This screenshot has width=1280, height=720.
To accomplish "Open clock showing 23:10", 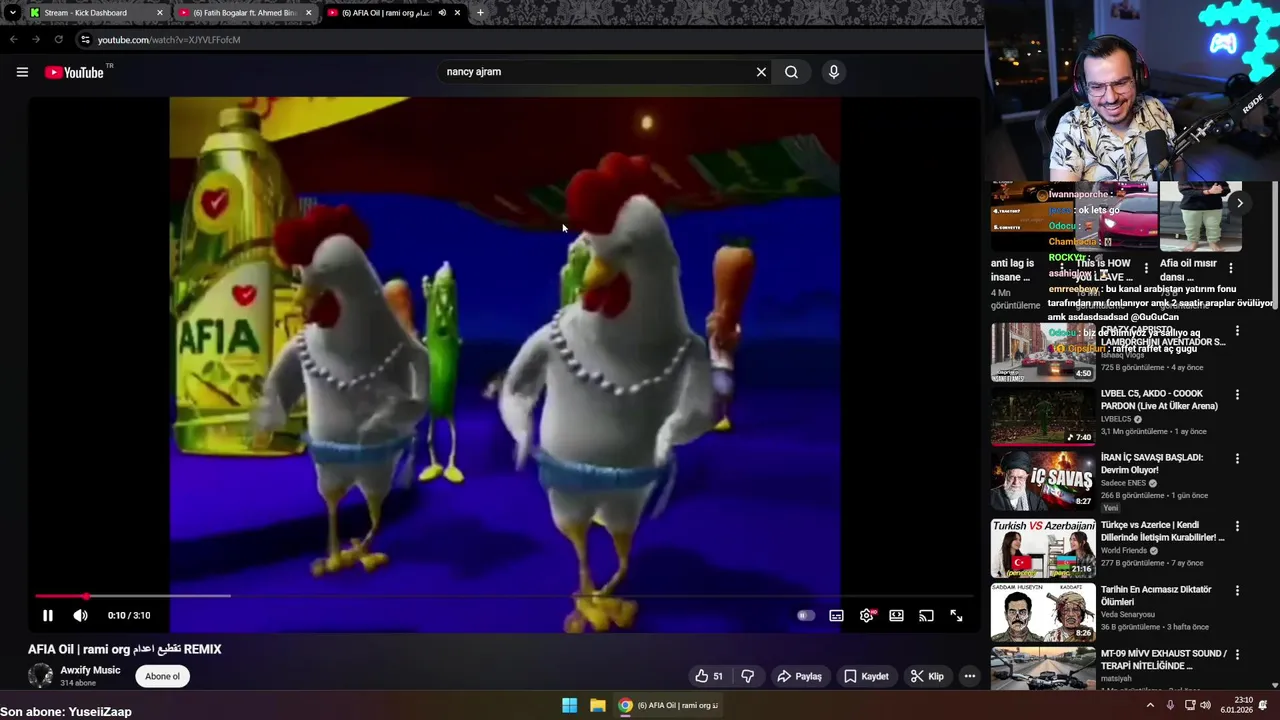I will 1236,705.
